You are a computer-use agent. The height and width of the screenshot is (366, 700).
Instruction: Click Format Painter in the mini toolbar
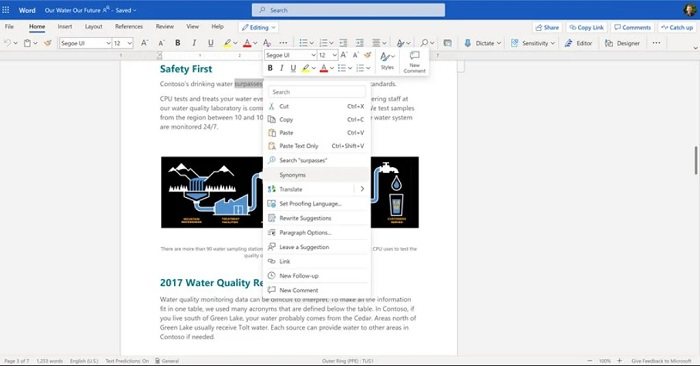click(367, 55)
